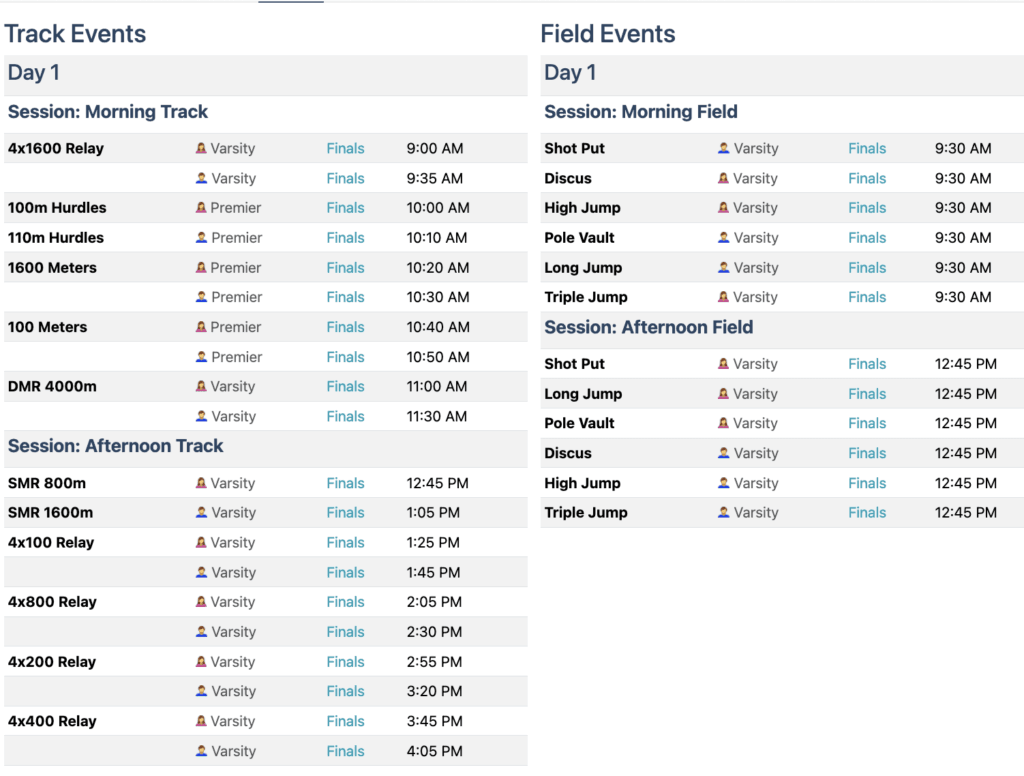Click the girls icon in DMR 4000m 11:00 row

(x=201, y=387)
